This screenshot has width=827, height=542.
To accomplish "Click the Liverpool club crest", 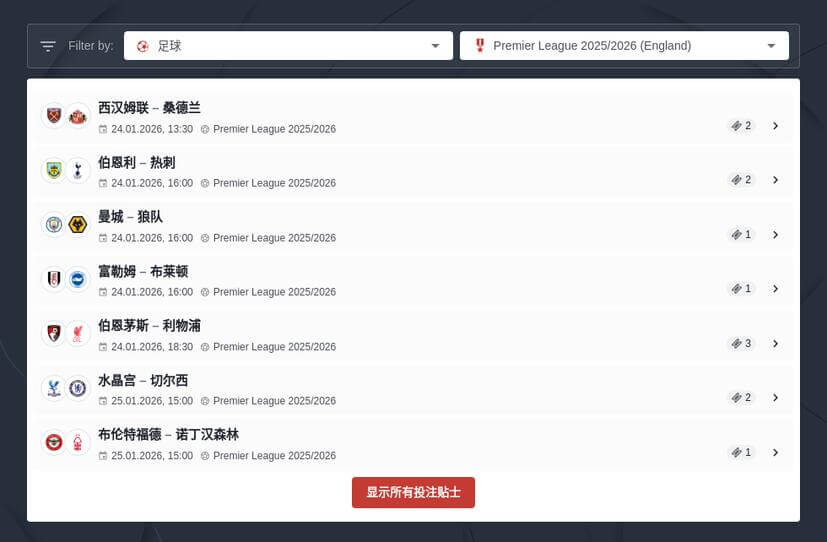I will click(78, 333).
